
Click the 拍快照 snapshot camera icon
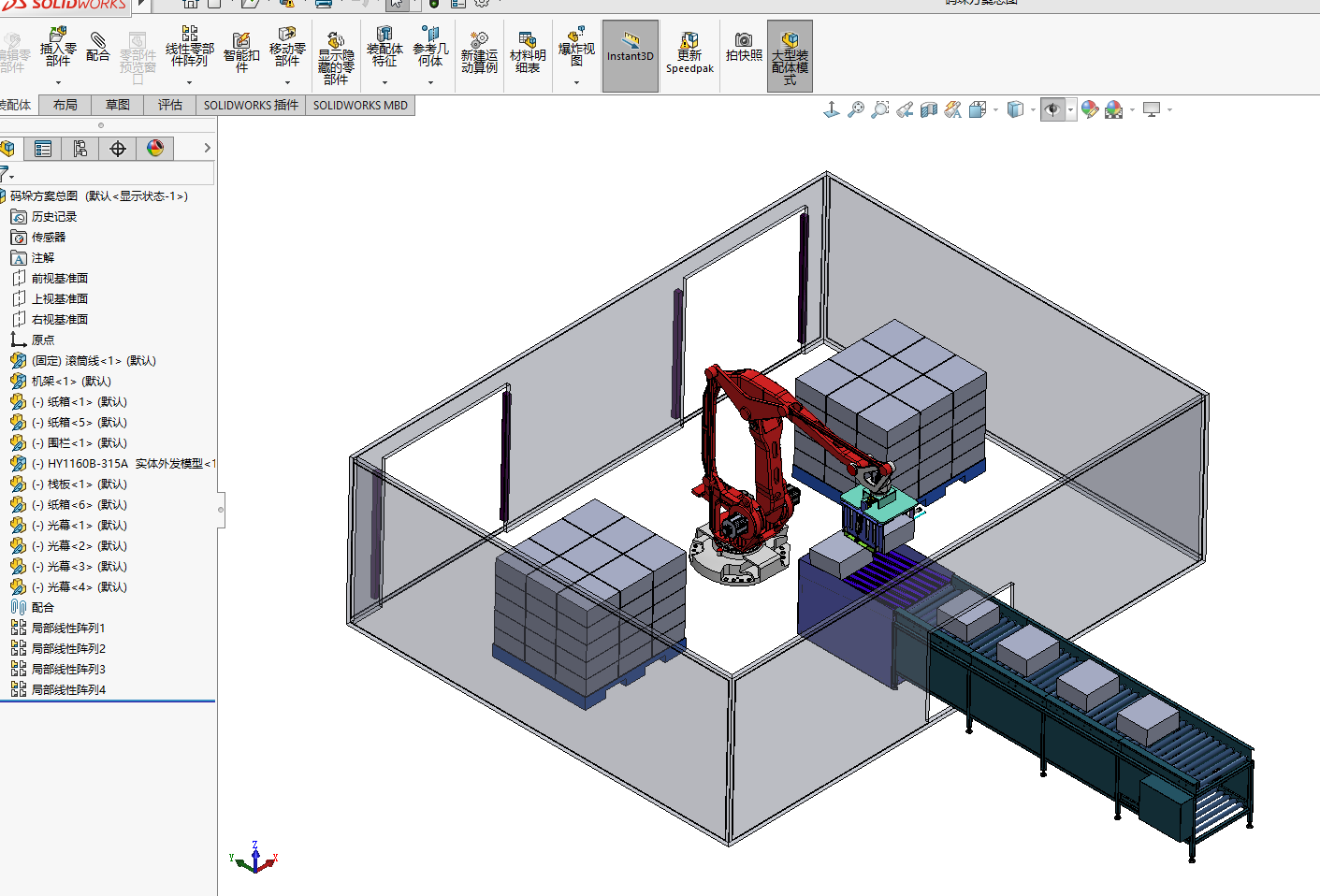(744, 49)
